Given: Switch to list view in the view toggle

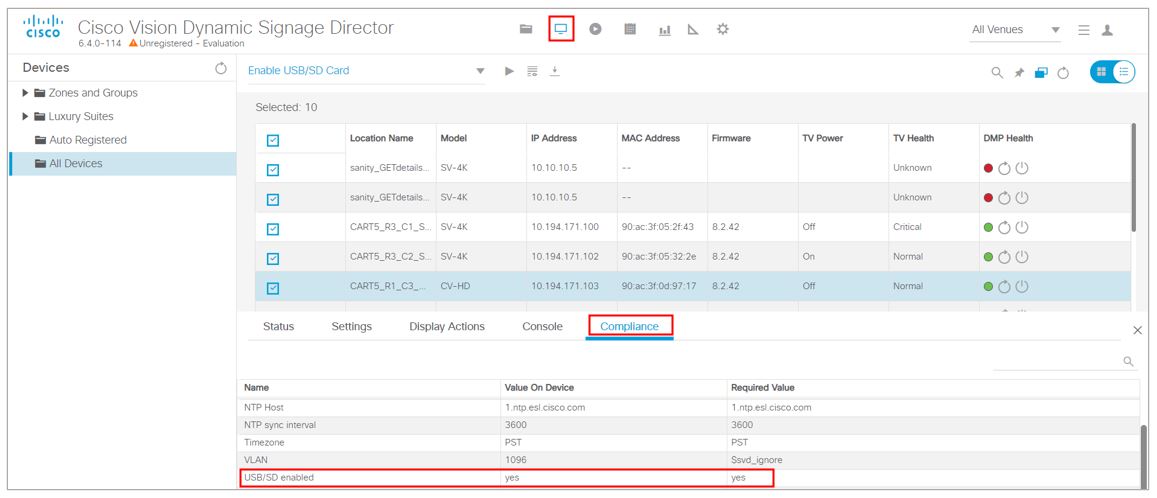Looking at the screenshot, I should (1124, 72).
